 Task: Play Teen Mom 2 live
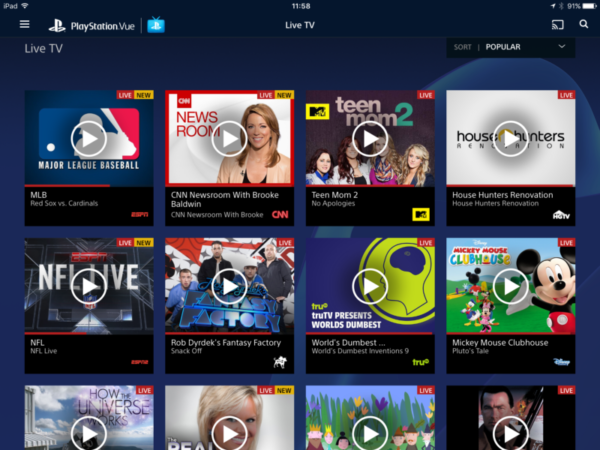(x=370, y=139)
